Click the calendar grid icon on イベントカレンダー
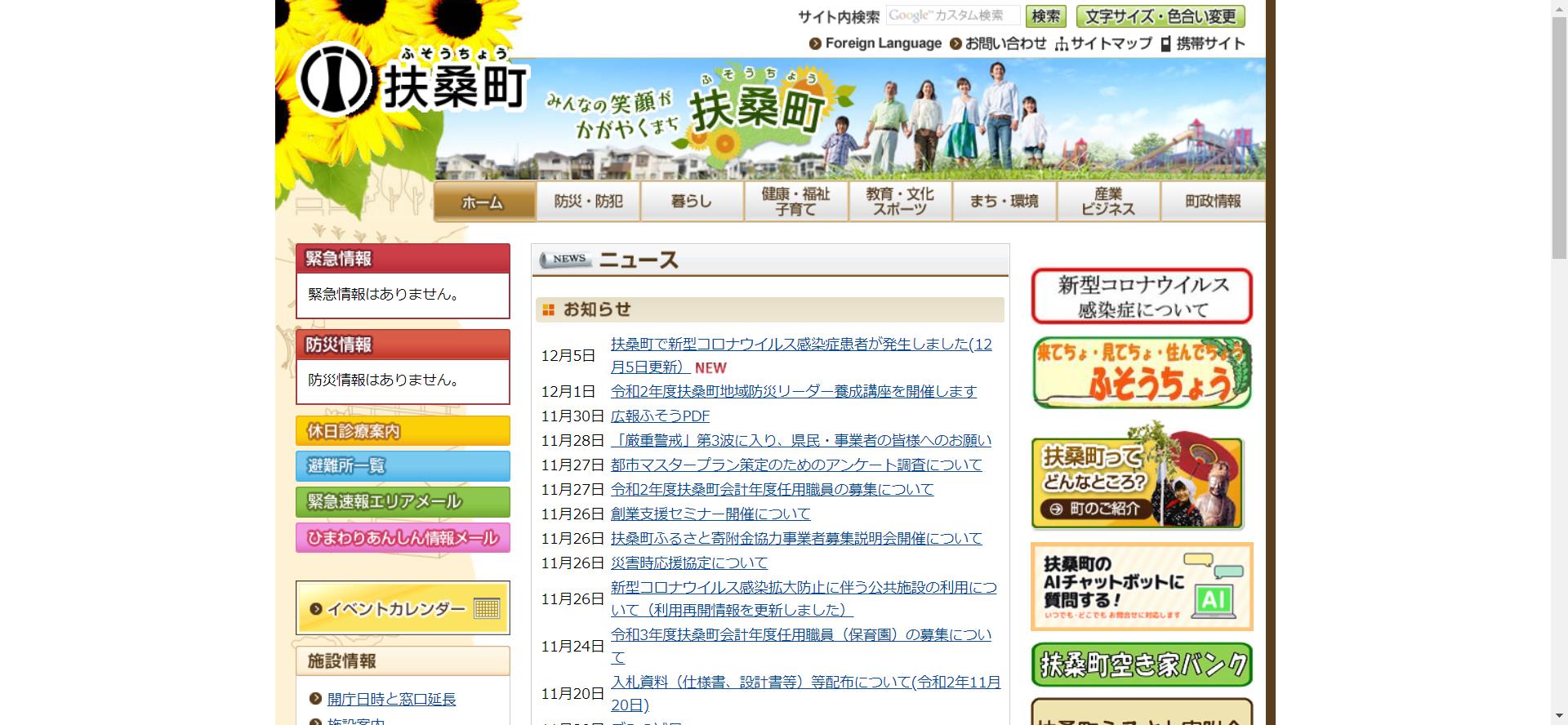This screenshot has width=1568, height=725. 487,608
